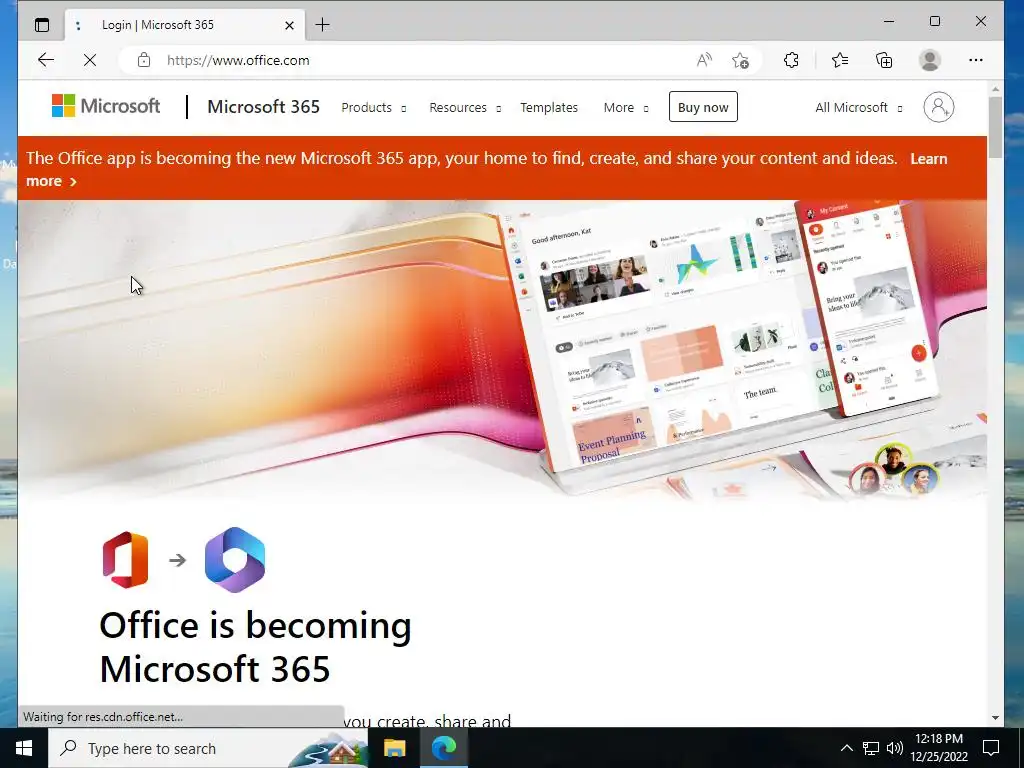Click the Microsoft 365 header link
Image resolution: width=1024 pixels, height=768 pixels.
tap(263, 106)
